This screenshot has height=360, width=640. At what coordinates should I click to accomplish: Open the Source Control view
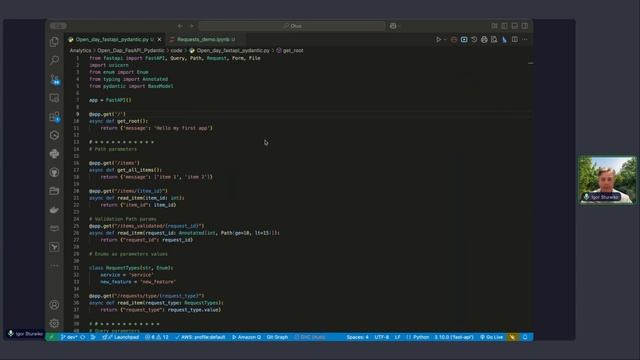click(54, 79)
